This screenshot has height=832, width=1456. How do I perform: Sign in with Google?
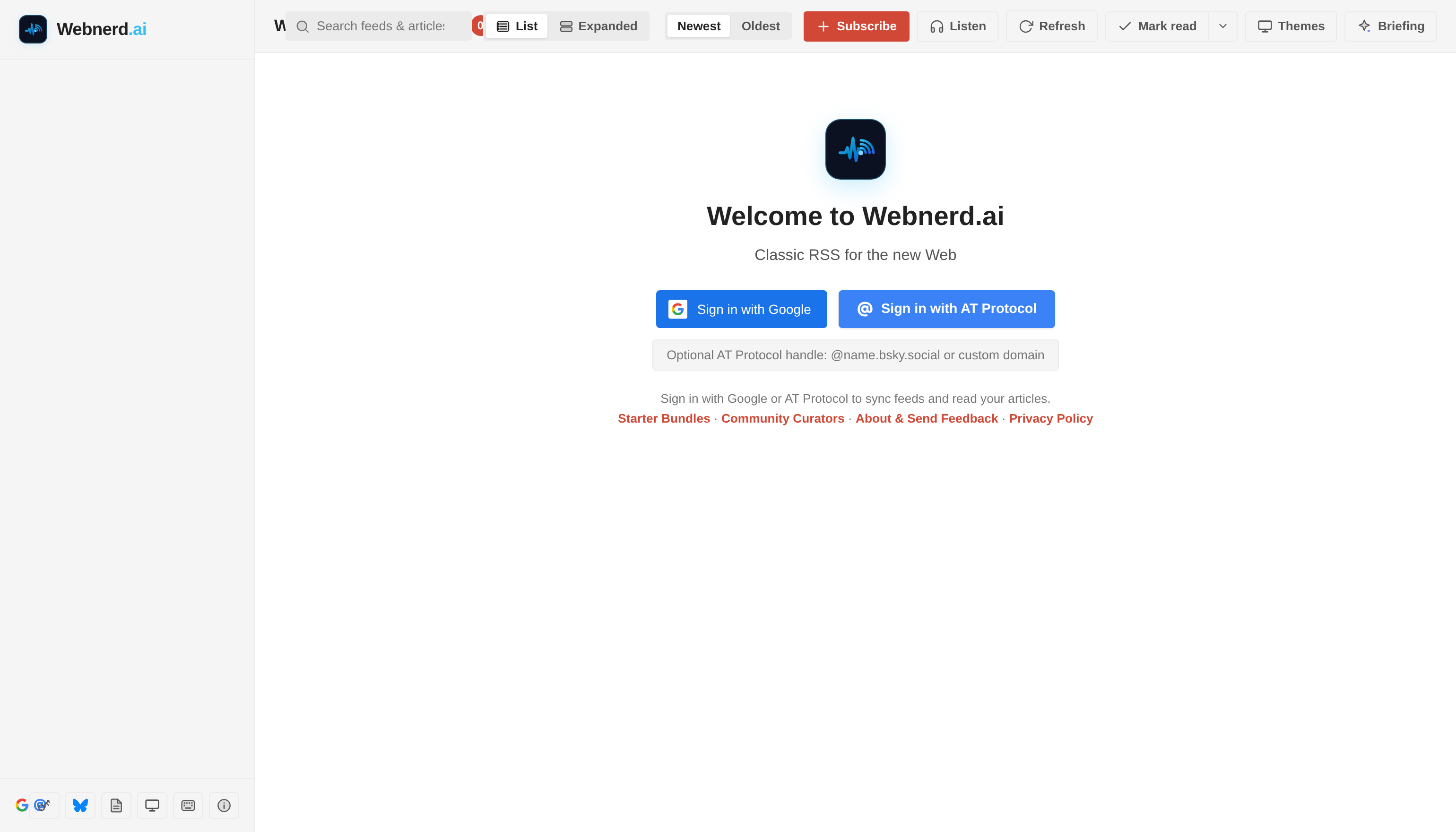741,309
